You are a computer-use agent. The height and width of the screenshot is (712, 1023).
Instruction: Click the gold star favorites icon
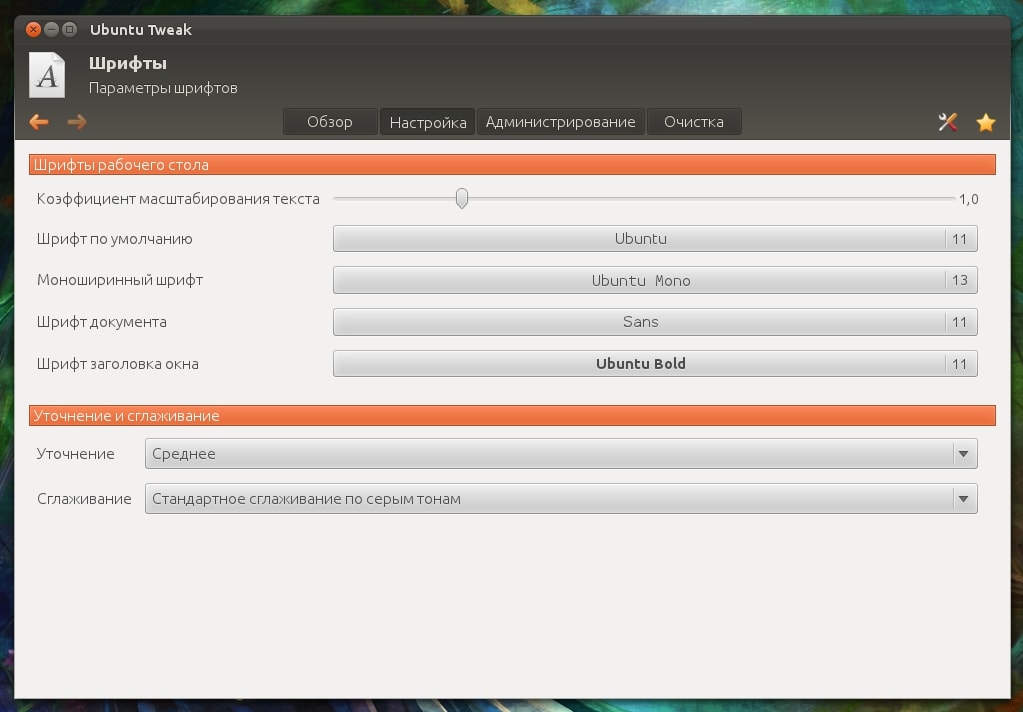tap(986, 122)
